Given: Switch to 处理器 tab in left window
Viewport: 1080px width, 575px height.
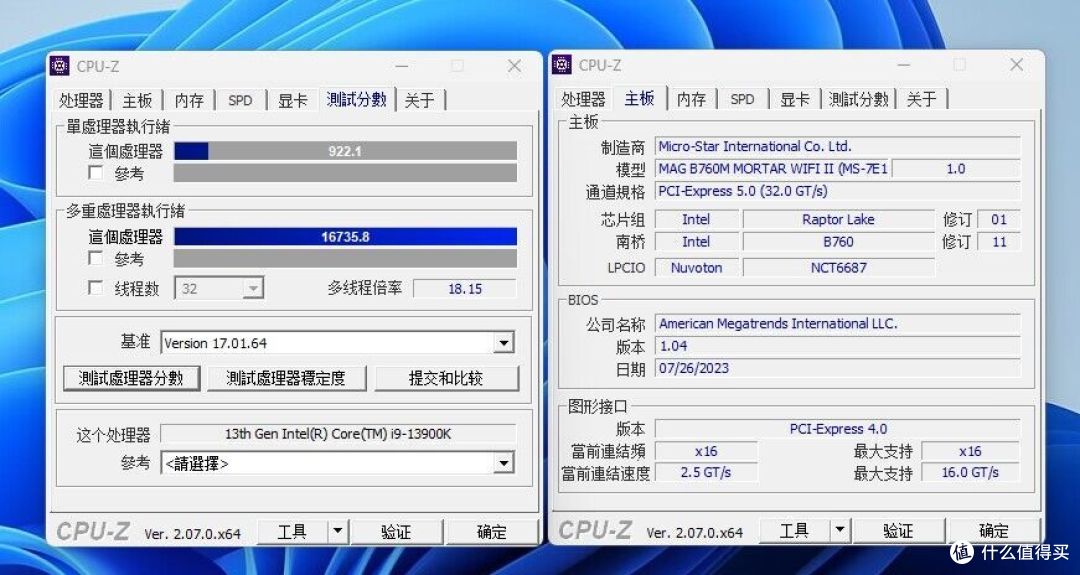Looking at the screenshot, I should [81, 101].
